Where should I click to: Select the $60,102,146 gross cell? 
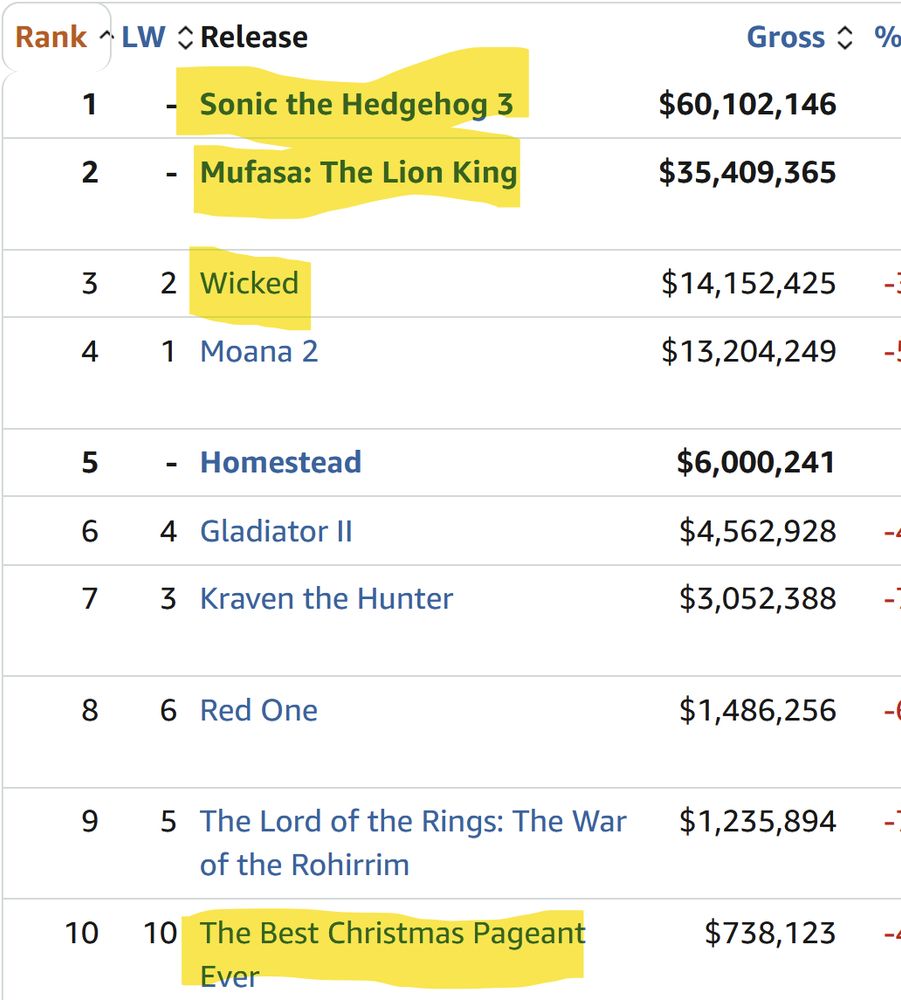(x=747, y=104)
